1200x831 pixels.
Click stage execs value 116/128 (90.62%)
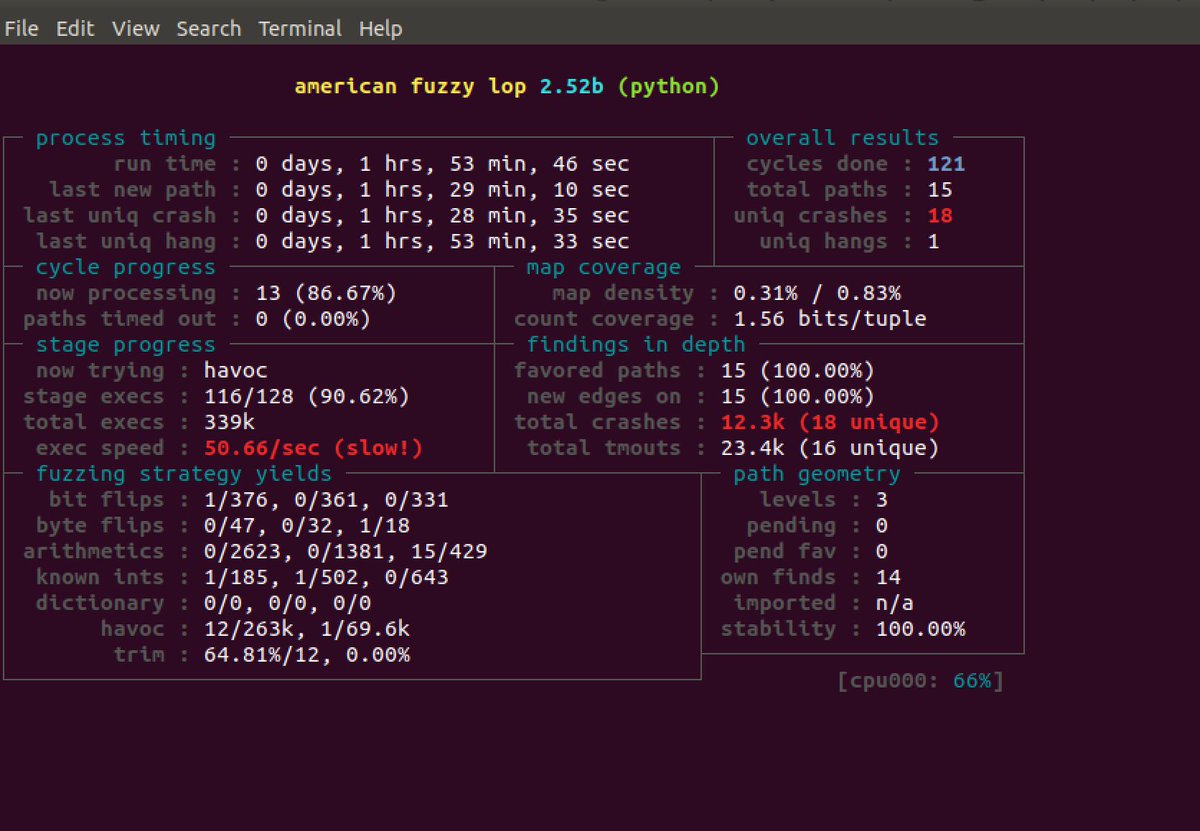point(306,397)
